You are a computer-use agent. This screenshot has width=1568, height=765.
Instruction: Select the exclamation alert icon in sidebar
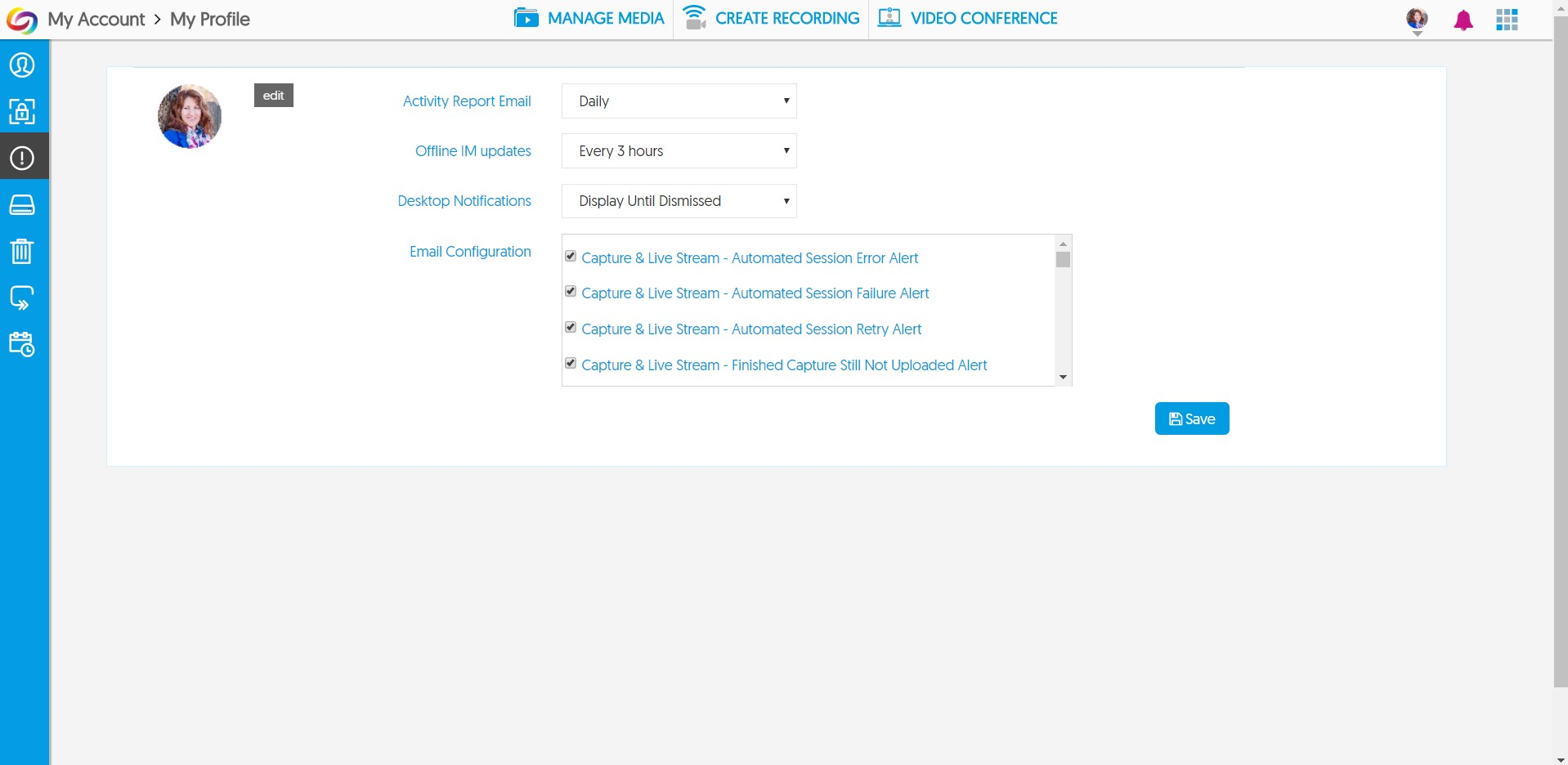(22, 158)
